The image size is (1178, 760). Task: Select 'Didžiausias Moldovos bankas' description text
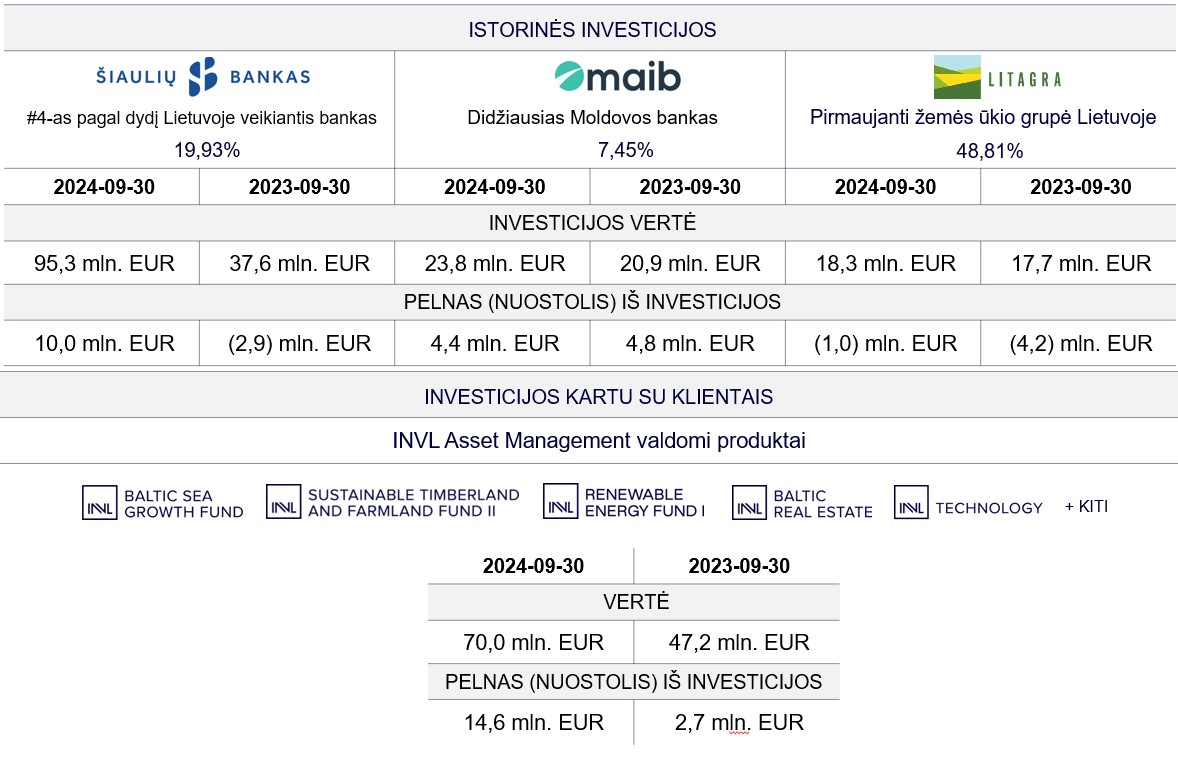tap(592, 118)
